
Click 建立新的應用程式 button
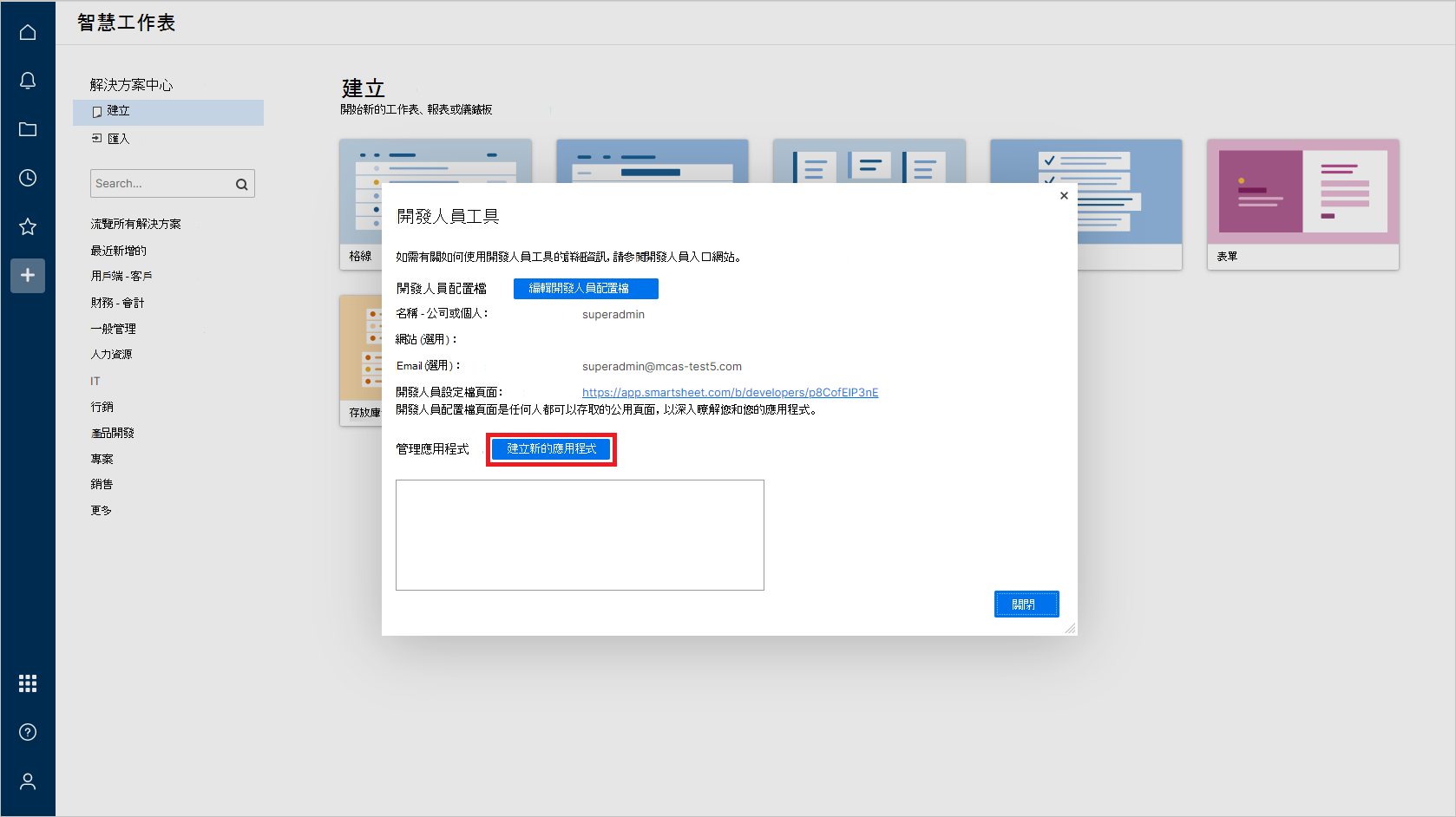coord(551,448)
